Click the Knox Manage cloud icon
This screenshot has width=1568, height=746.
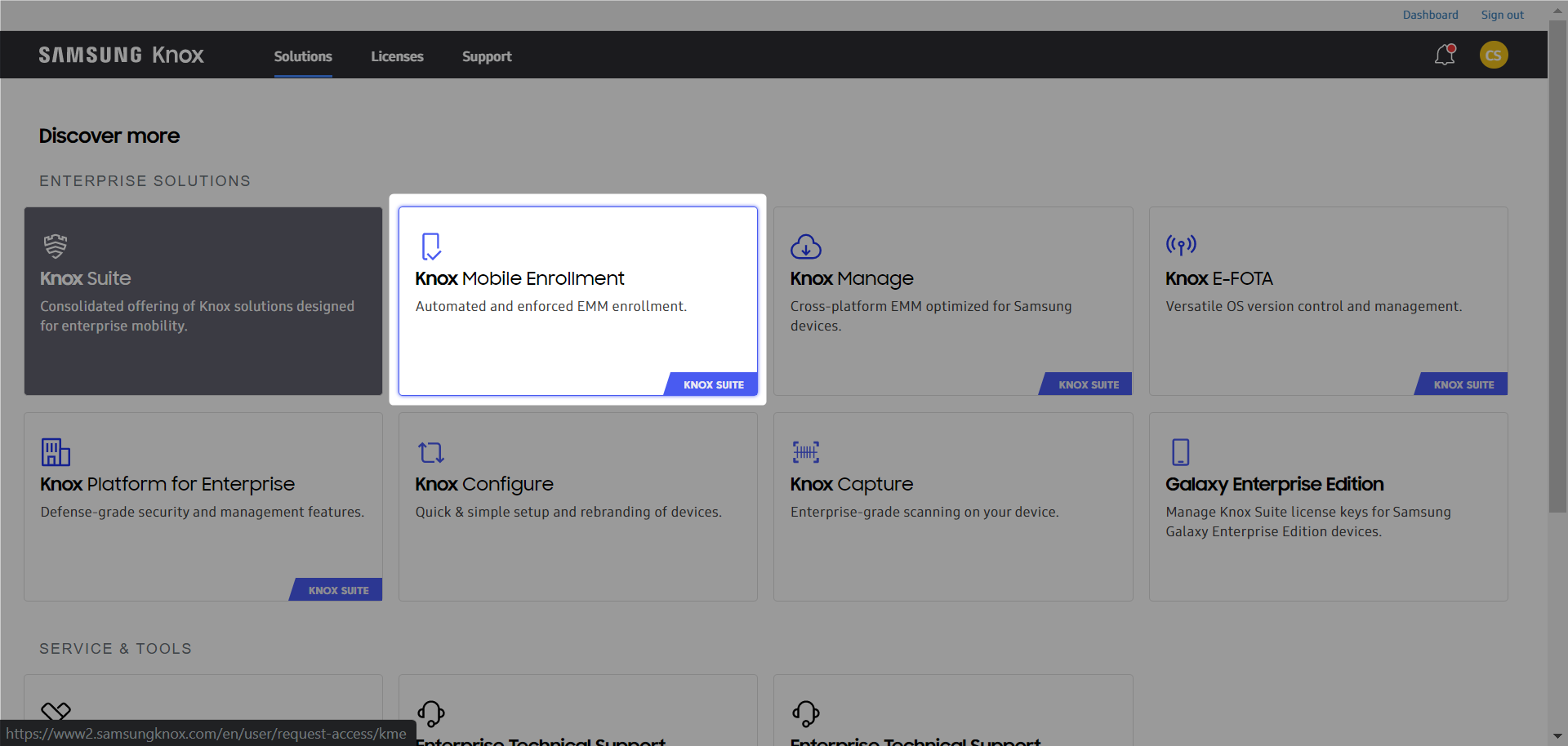pos(806,246)
